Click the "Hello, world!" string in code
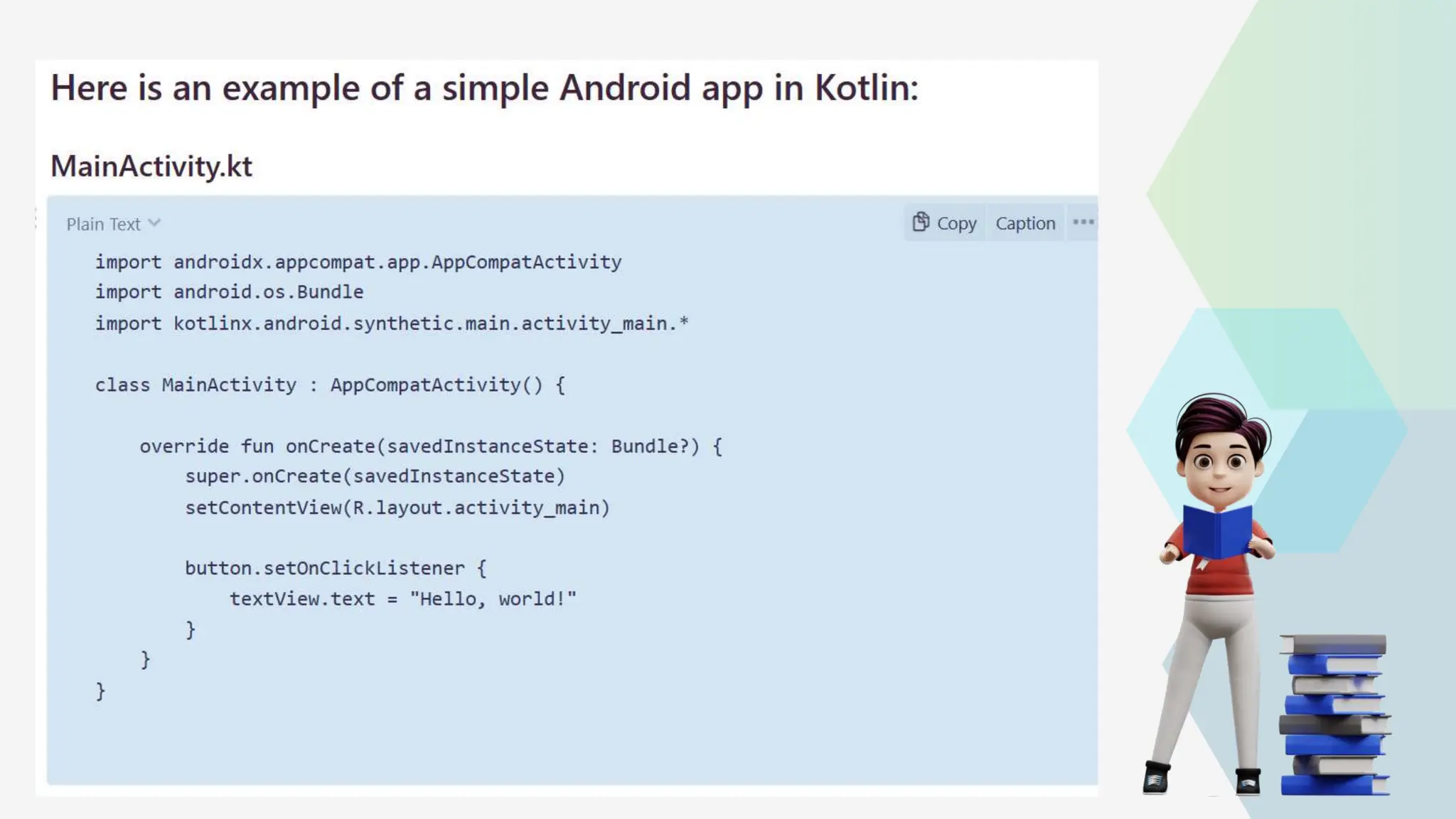Viewport: 1456px width, 819px height. point(493,599)
